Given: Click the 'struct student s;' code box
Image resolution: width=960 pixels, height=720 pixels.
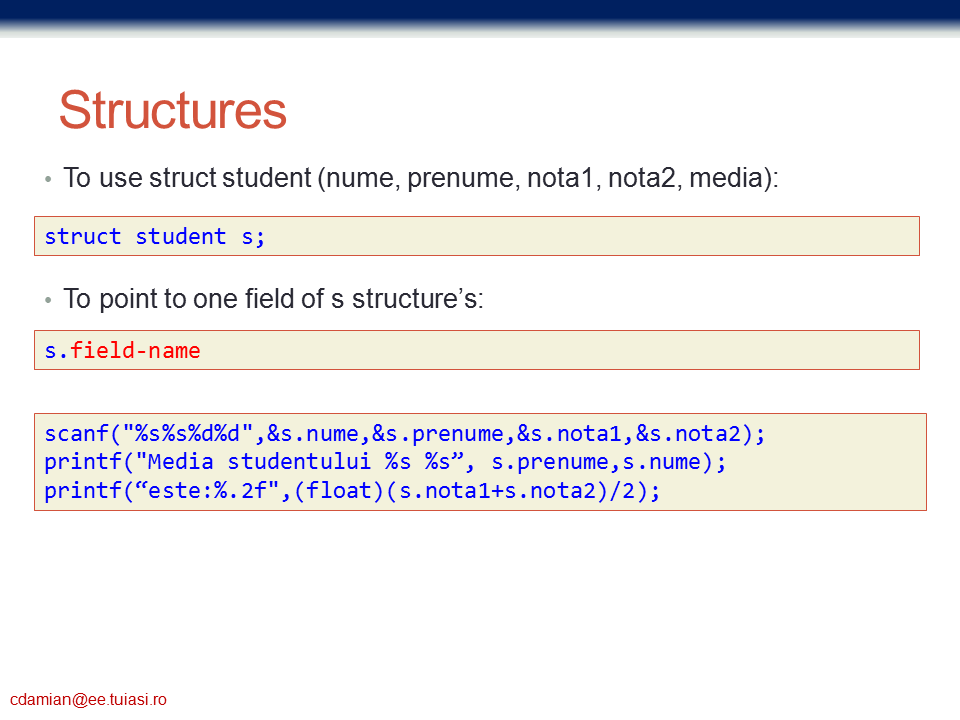Looking at the screenshot, I should coord(476,237).
